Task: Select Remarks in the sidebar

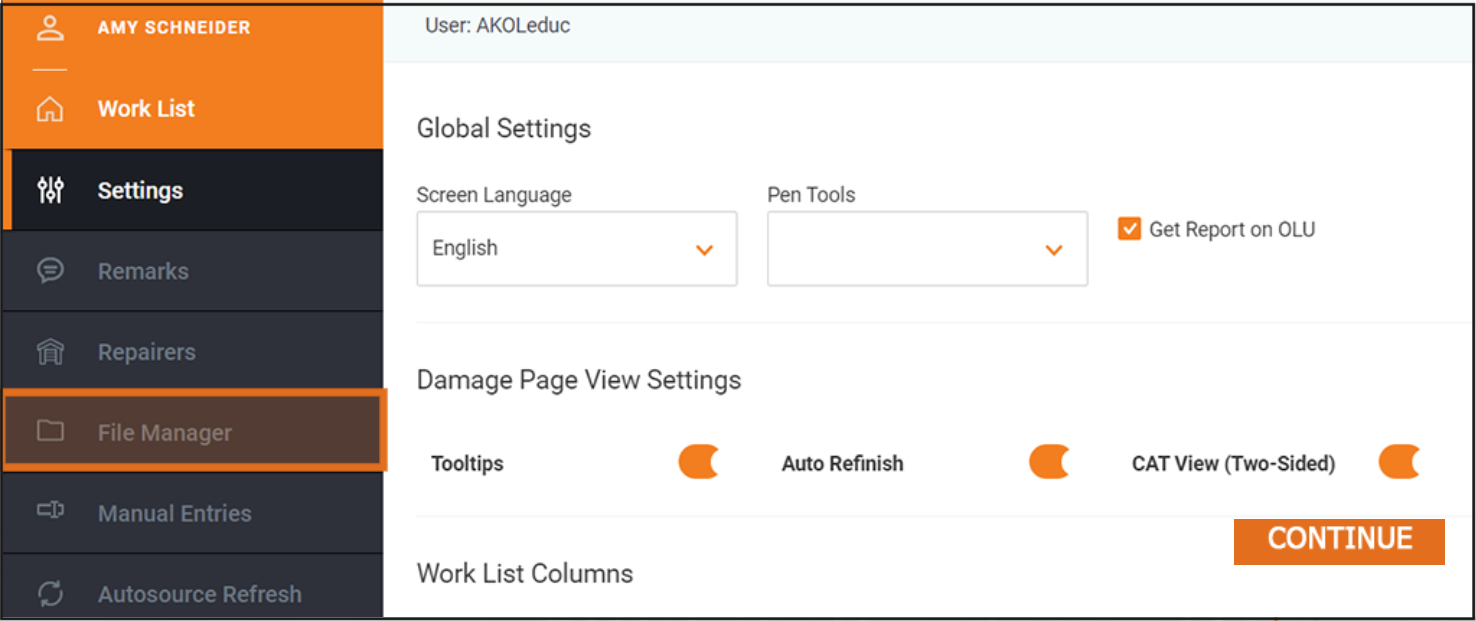Action: (143, 271)
